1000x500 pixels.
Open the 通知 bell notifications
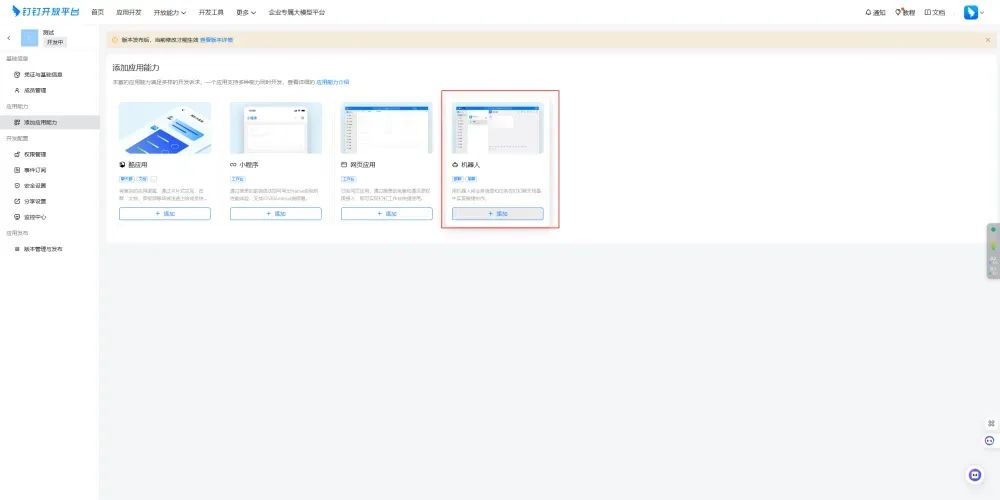click(875, 12)
